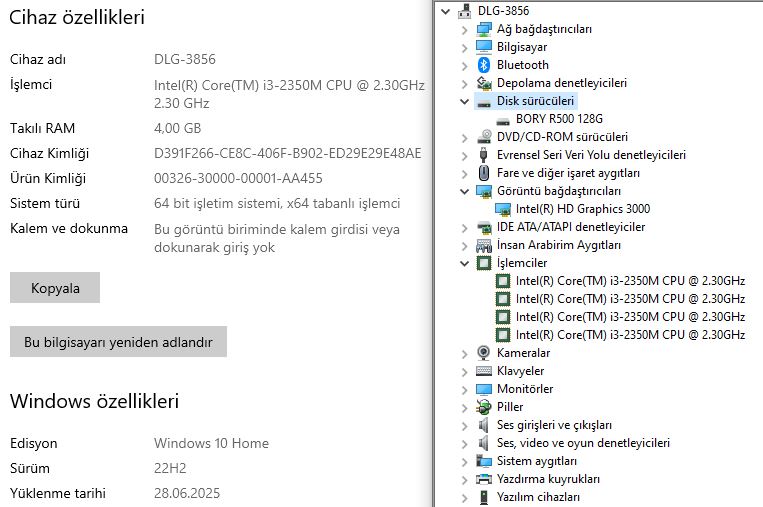Click the DVD/CD-ROM sürücüleri disc icon

[484, 137]
